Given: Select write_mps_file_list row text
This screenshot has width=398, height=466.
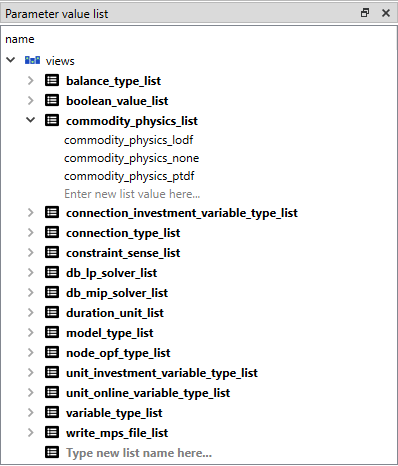Looking at the screenshot, I should 117,433.
